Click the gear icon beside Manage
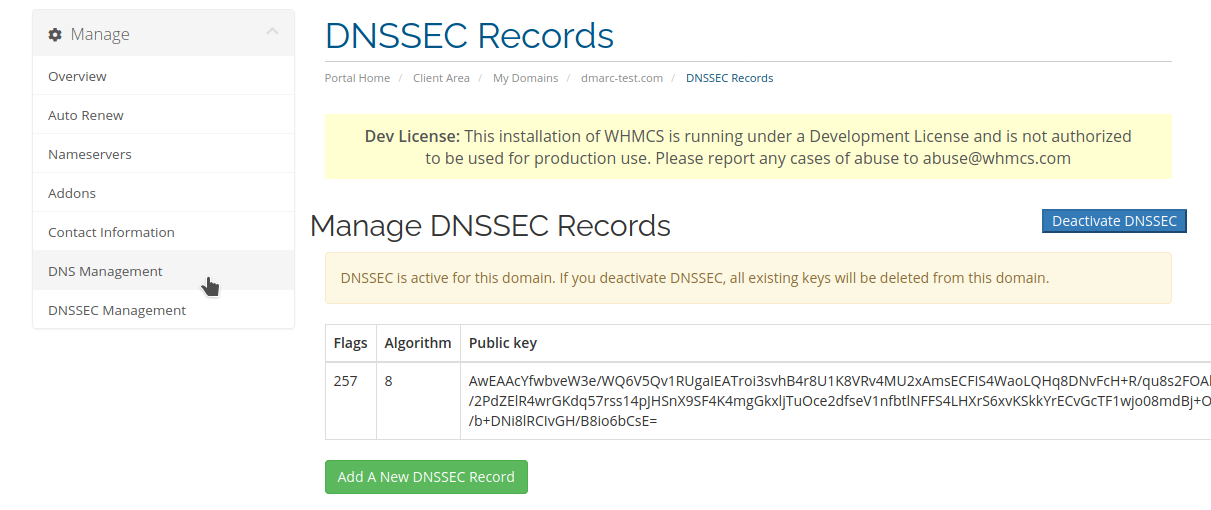Screen dimensions: 1211x510 [x=55, y=35]
